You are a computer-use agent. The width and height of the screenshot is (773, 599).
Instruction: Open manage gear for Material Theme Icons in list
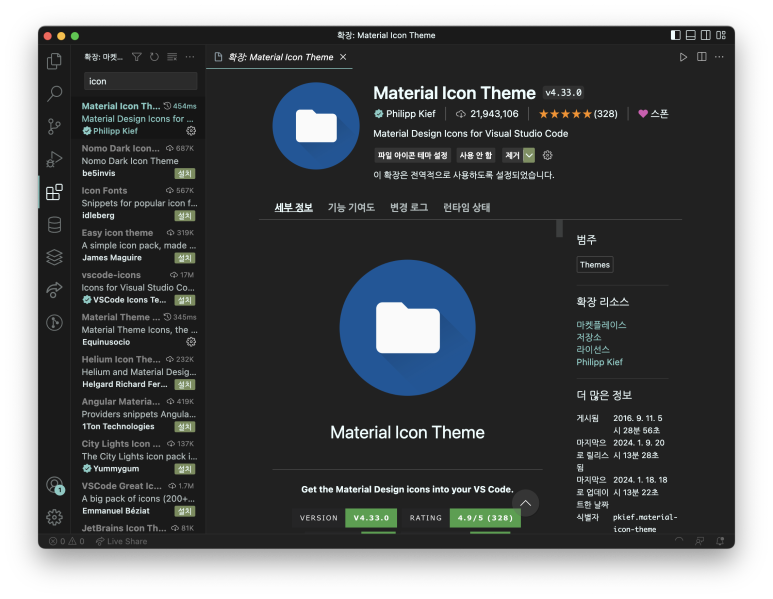coord(191,342)
